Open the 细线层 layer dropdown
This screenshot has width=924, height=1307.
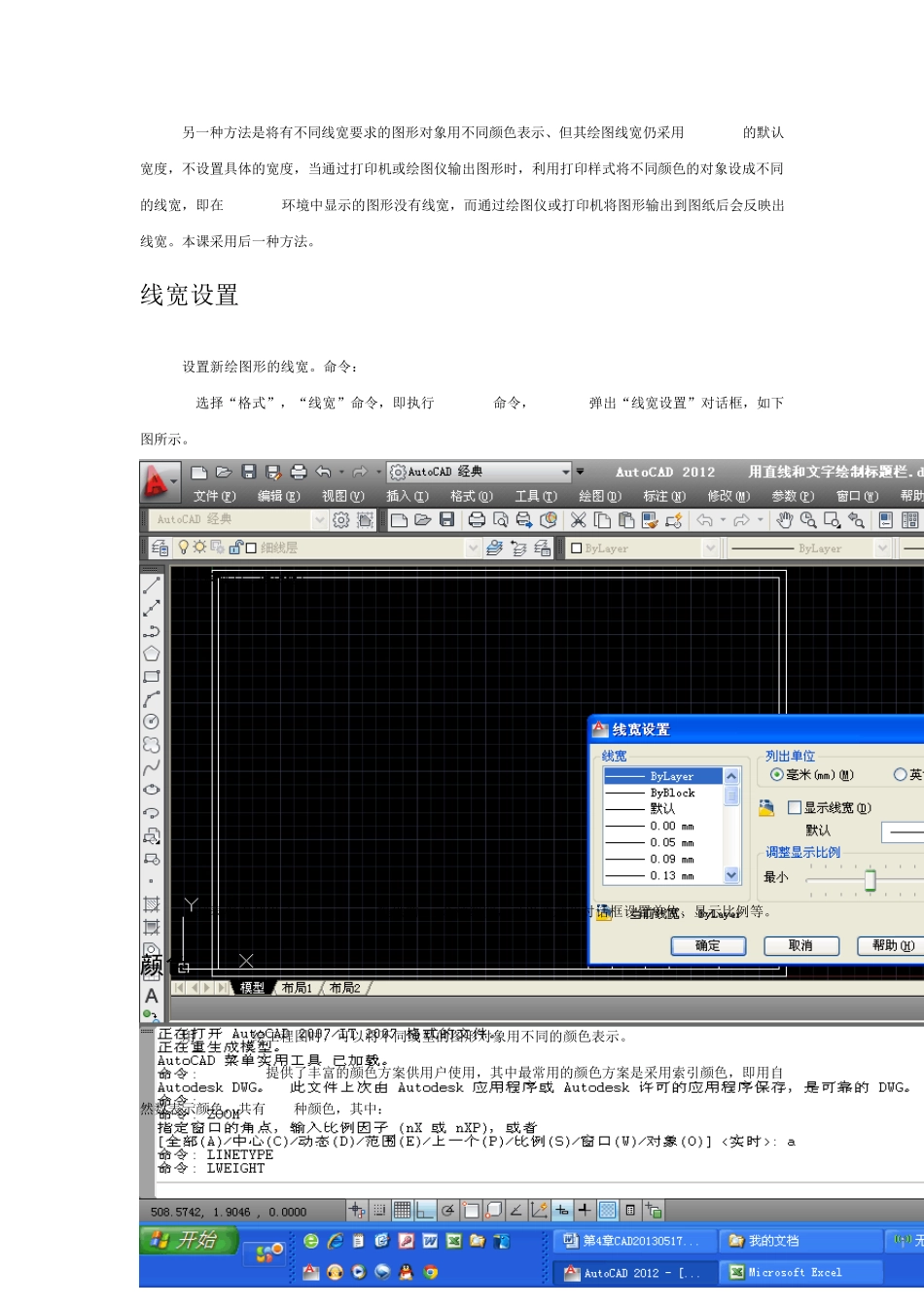click(473, 548)
